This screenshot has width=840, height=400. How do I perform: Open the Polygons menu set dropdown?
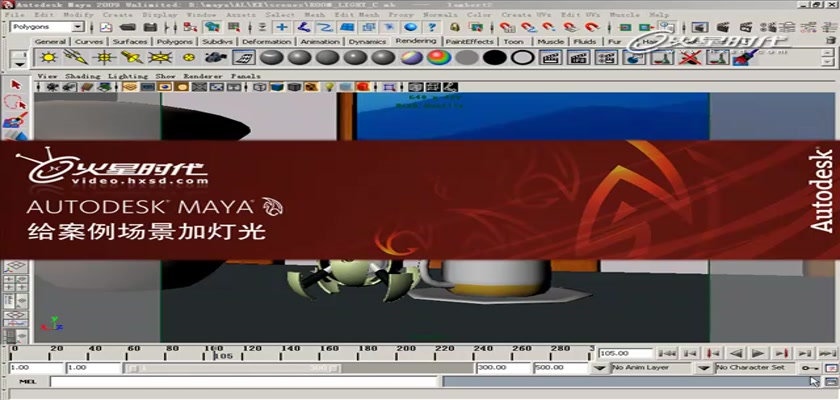coord(78,27)
